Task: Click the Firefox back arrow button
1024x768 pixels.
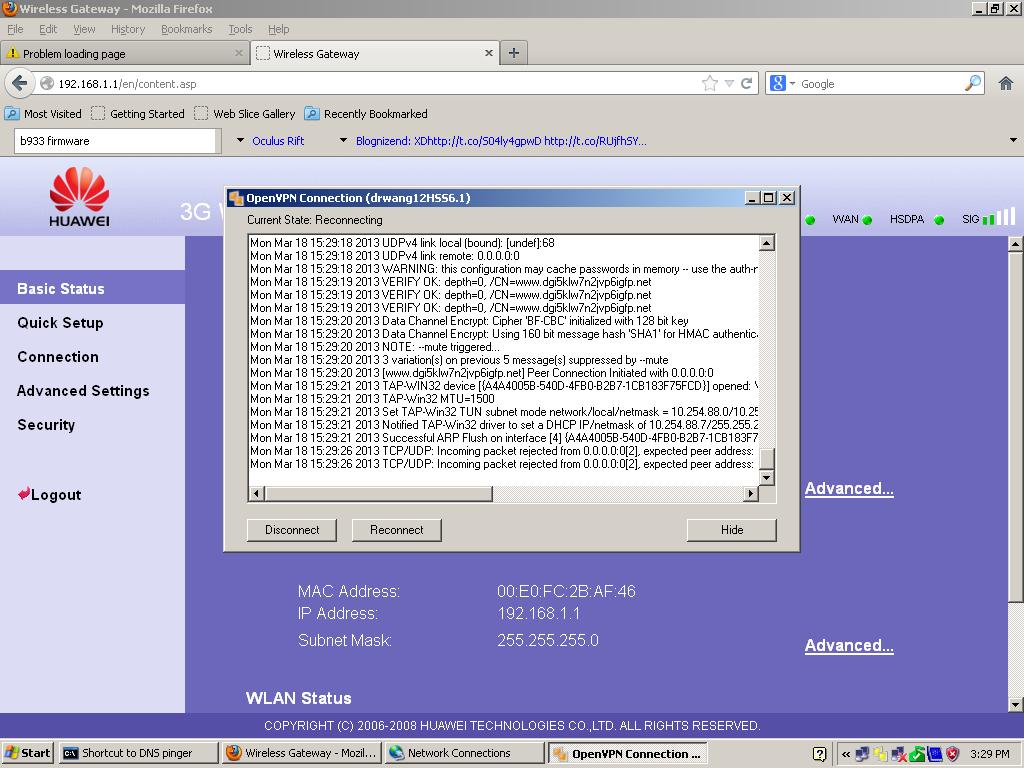Action: tap(20, 84)
